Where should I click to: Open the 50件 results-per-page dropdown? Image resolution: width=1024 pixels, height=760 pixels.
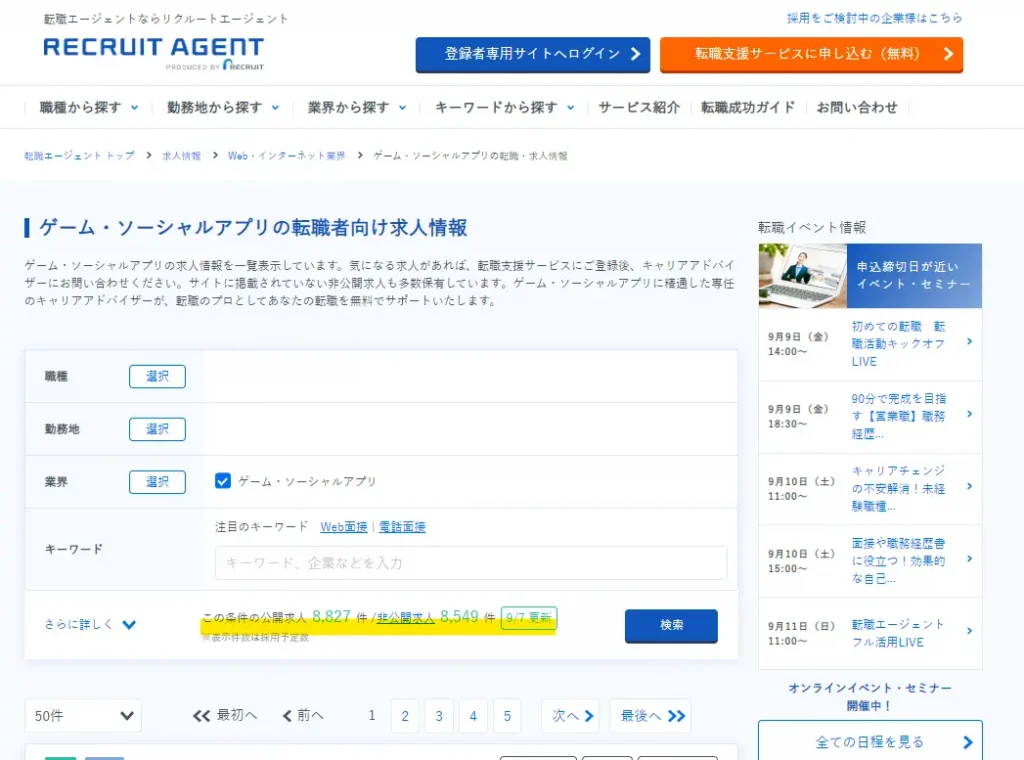tap(83, 716)
